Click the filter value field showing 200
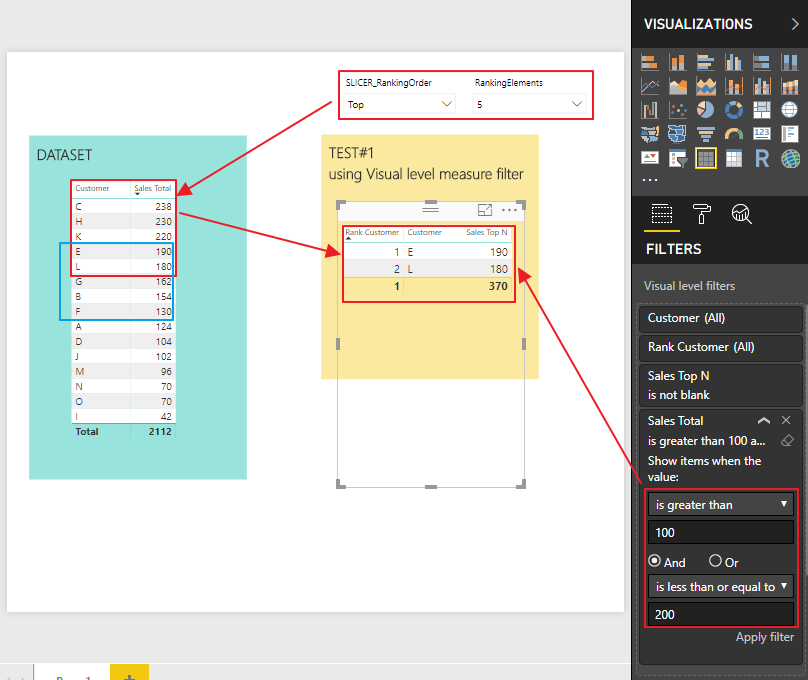Screen dimensions: 808x680 pos(720,614)
